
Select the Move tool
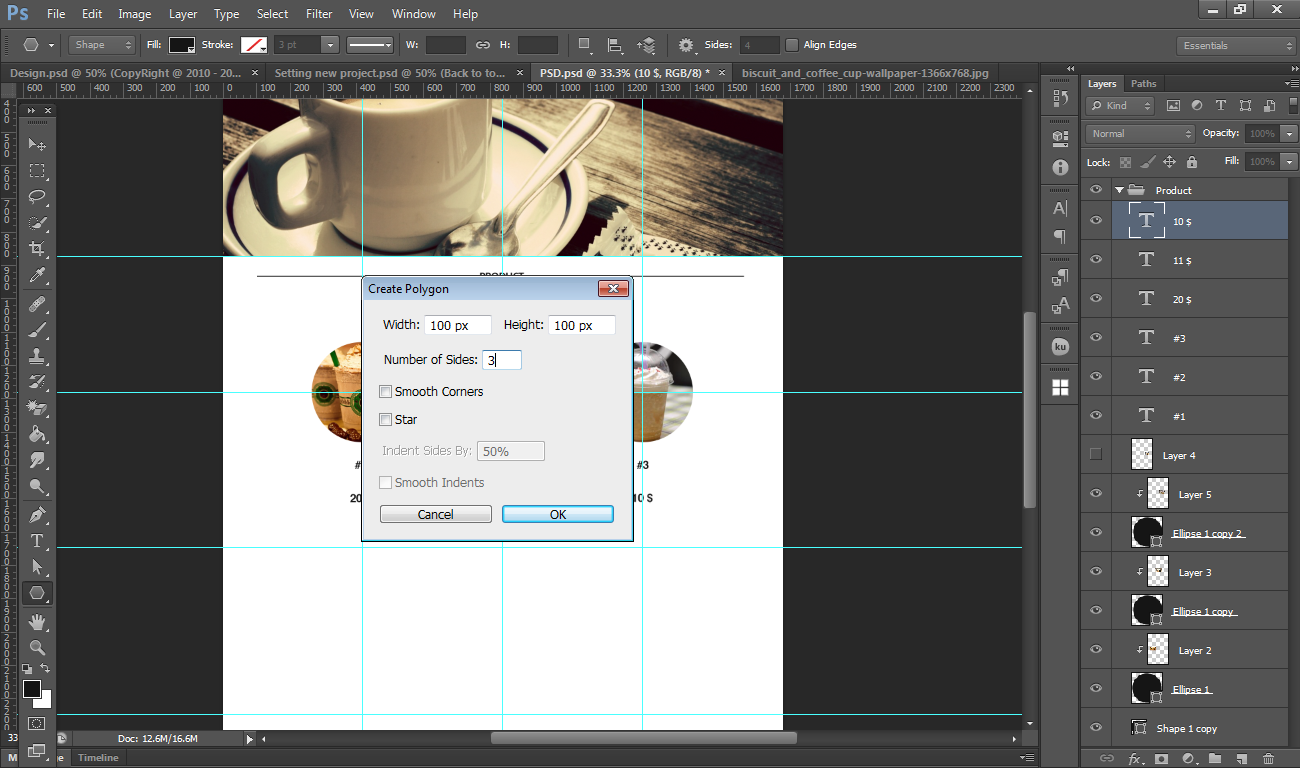(37, 144)
